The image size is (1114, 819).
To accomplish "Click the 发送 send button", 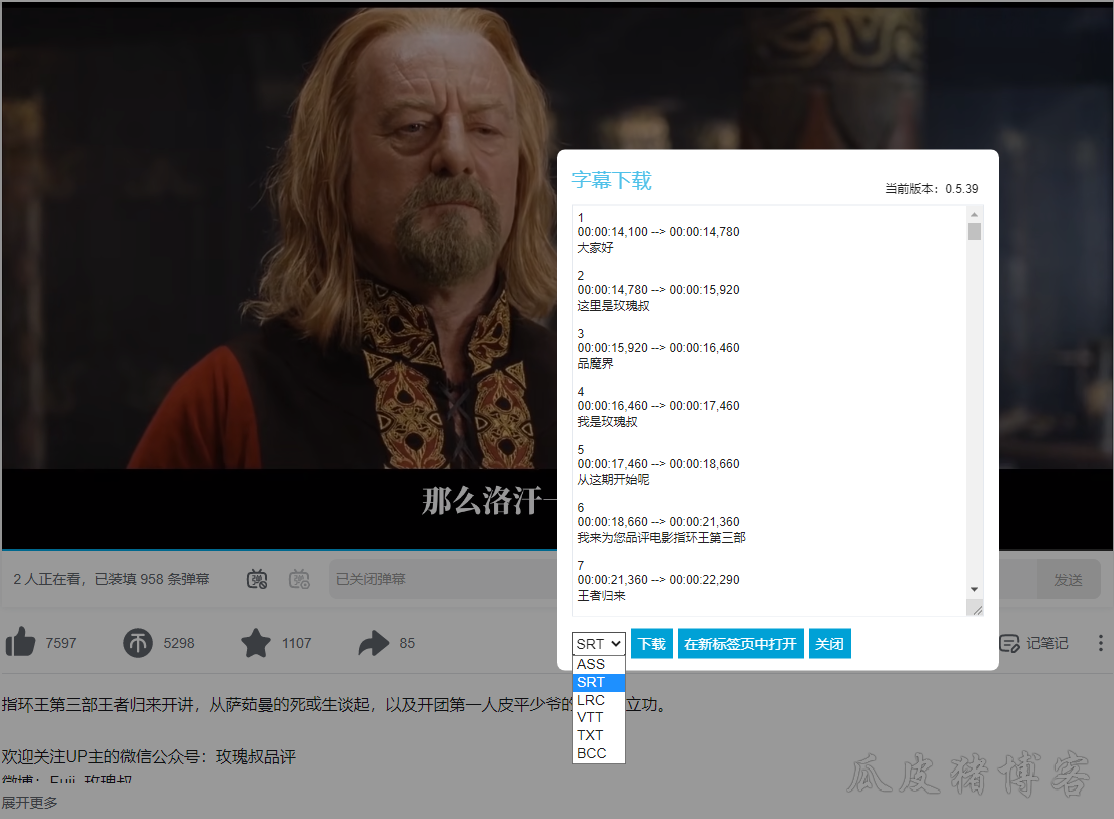I will tap(1069, 579).
